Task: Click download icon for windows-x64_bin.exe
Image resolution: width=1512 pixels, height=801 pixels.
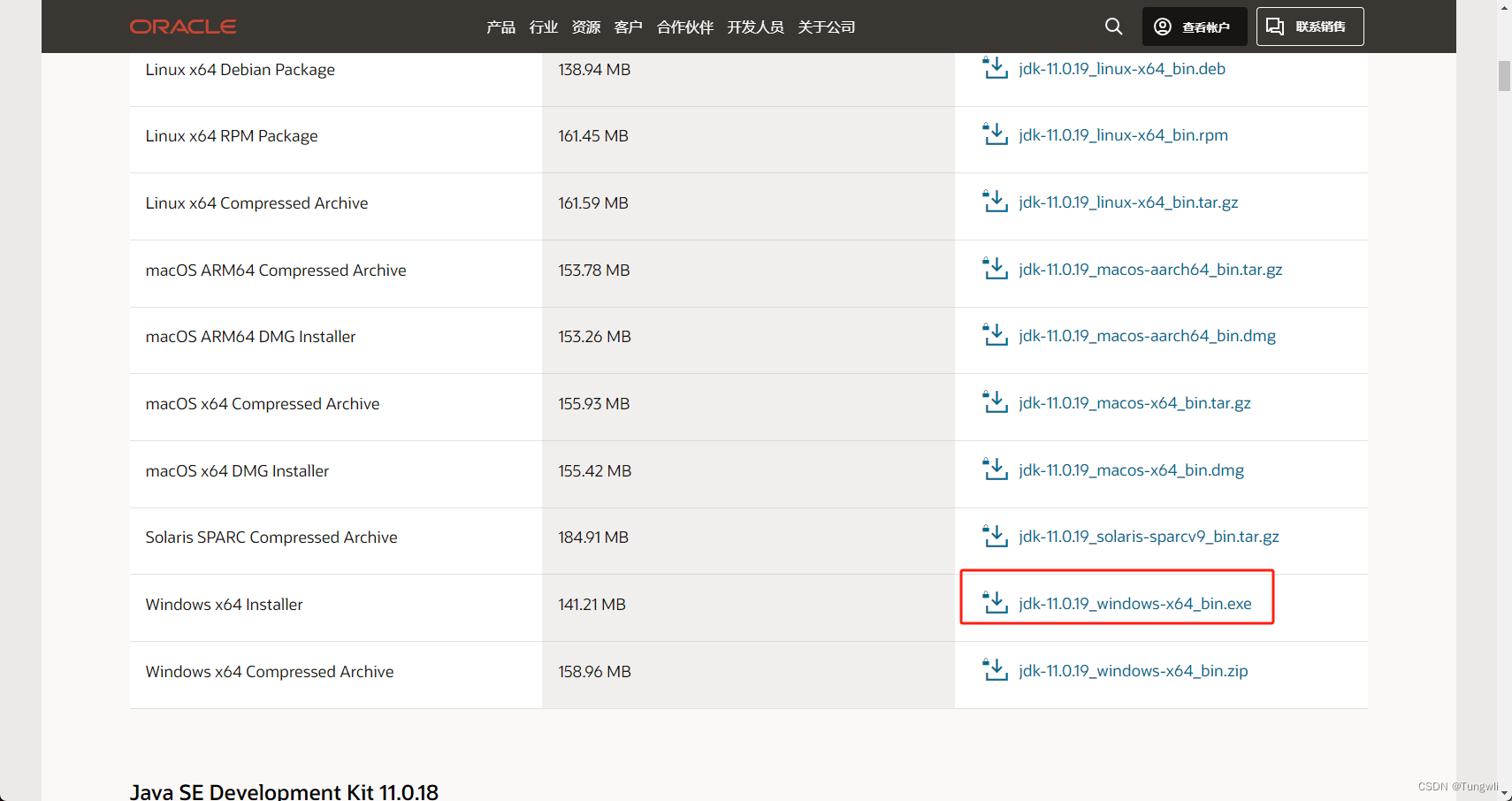Action: (996, 603)
